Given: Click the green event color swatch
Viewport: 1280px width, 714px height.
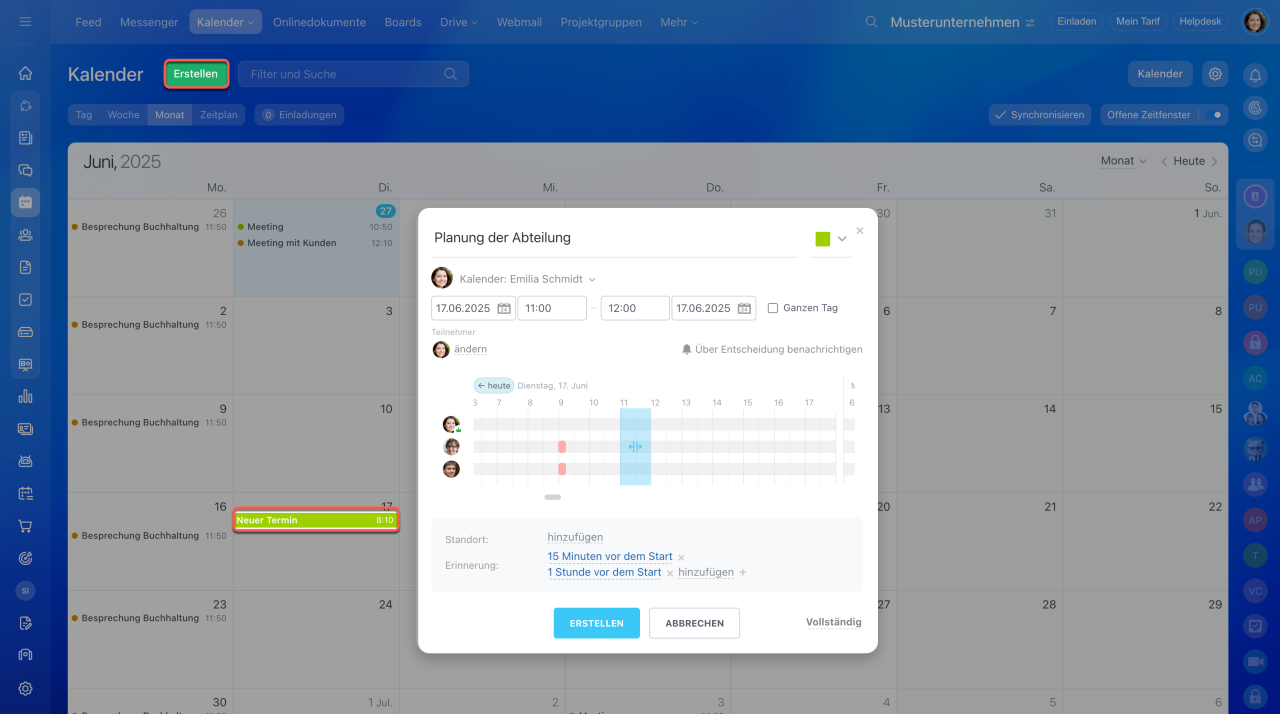Looking at the screenshot, I should [x=823, y=239].
